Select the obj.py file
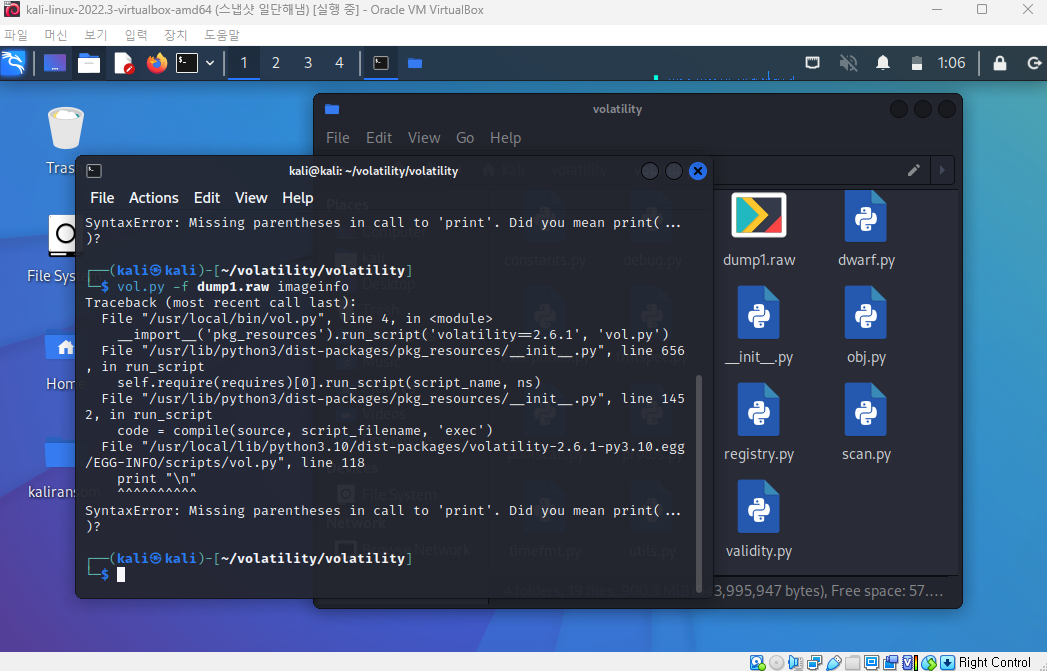The height and width of the screenshot is (671, 1047). click(866, 326)
